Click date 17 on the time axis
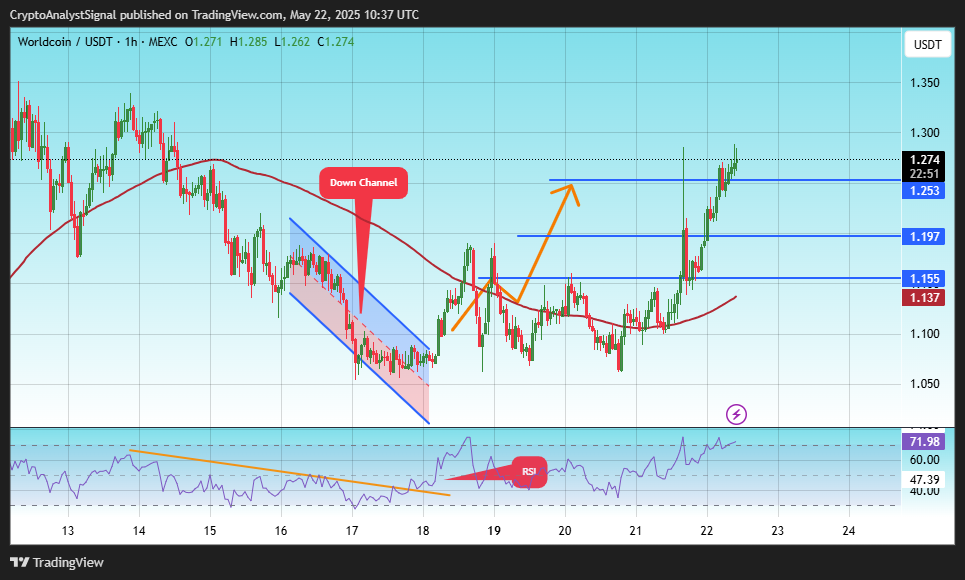This screenshot has height=580, width=965. [352, 531]
